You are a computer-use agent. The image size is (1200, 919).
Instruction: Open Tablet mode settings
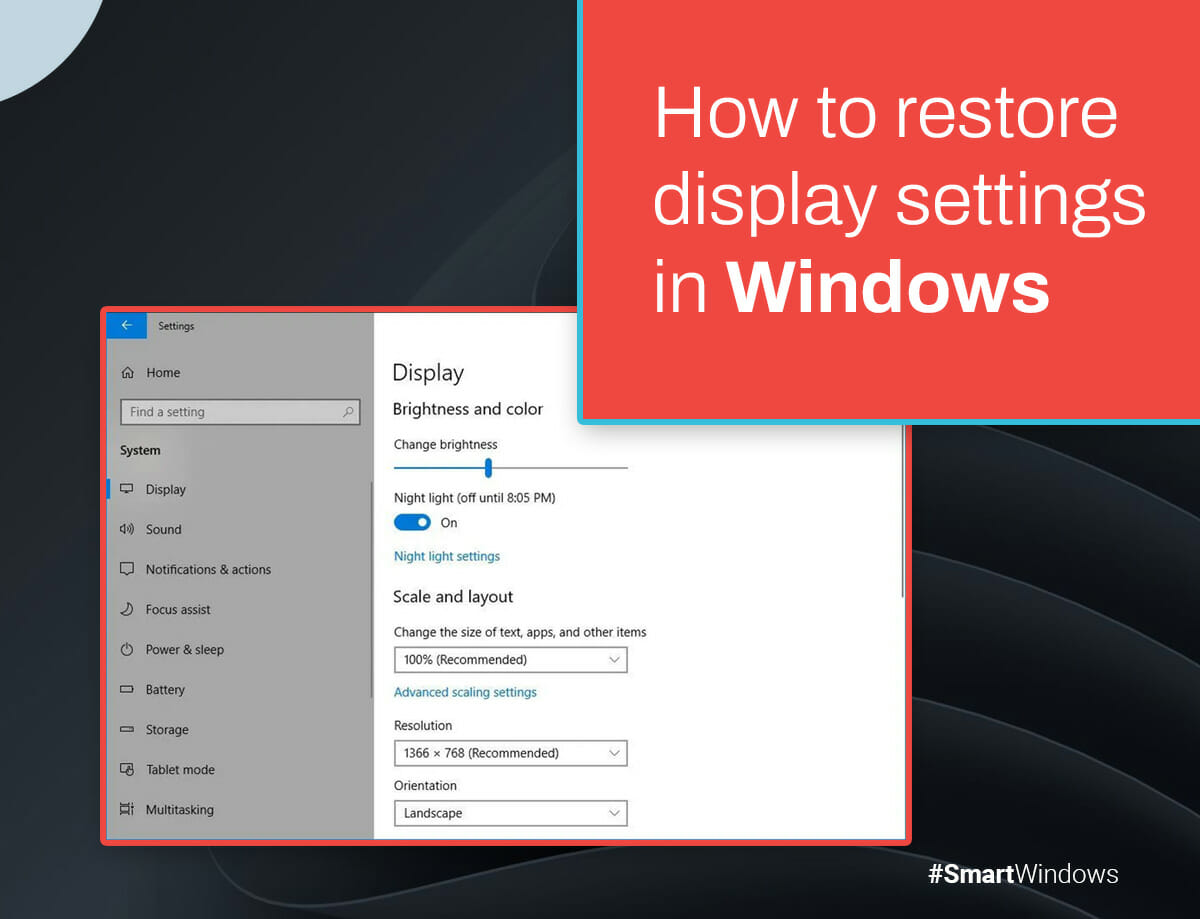pyautogui.click(x=128, y=769)
